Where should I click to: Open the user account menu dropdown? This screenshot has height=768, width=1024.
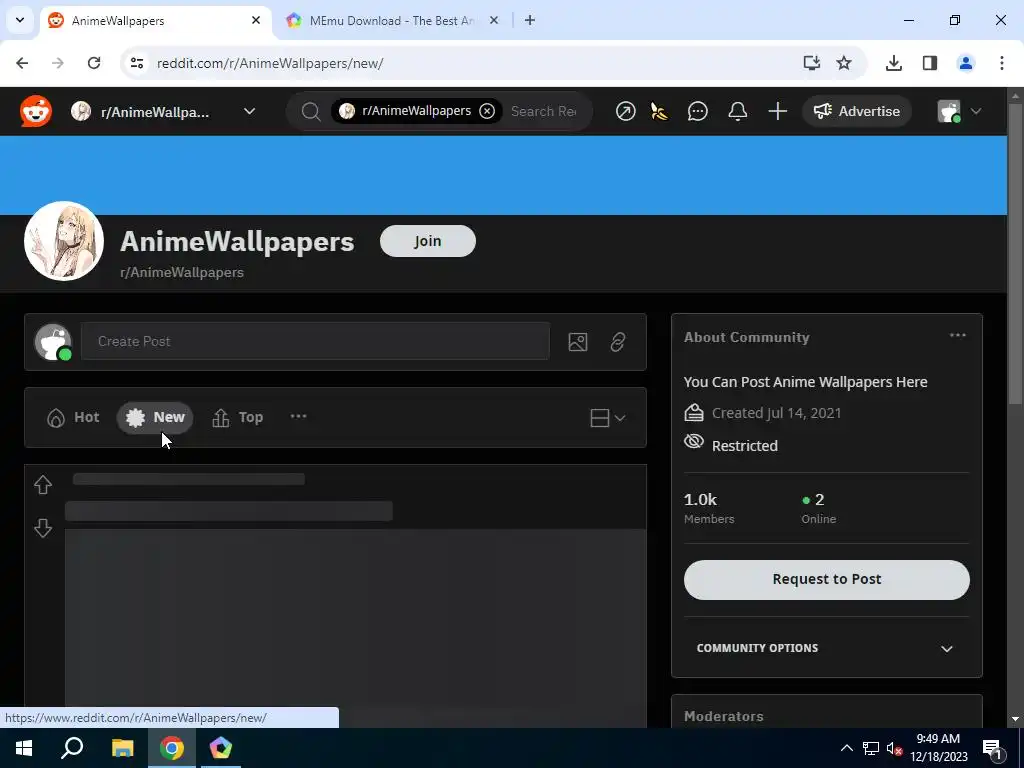[959, 112]
